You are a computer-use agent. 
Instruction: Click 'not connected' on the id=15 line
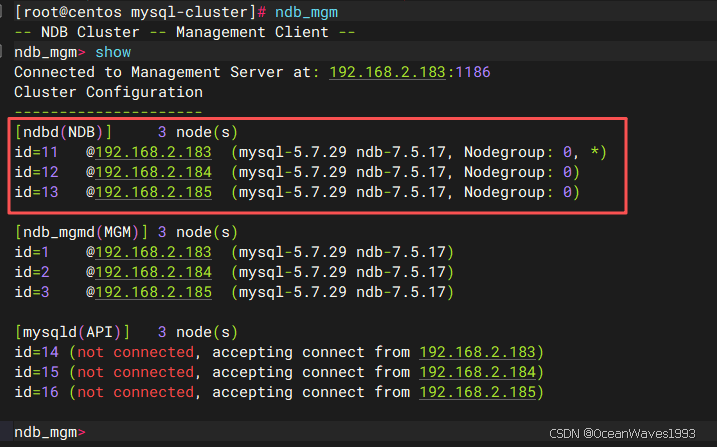click(x=135, y=372)
